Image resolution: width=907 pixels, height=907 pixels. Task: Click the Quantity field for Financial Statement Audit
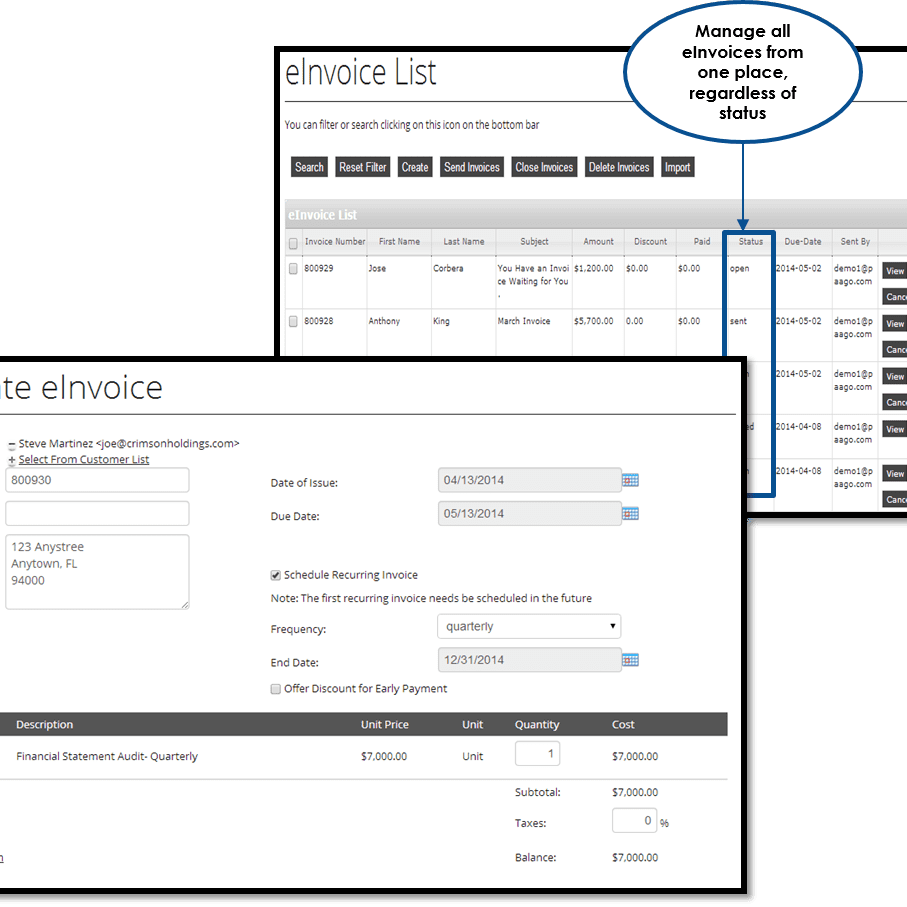click(537, 753)
